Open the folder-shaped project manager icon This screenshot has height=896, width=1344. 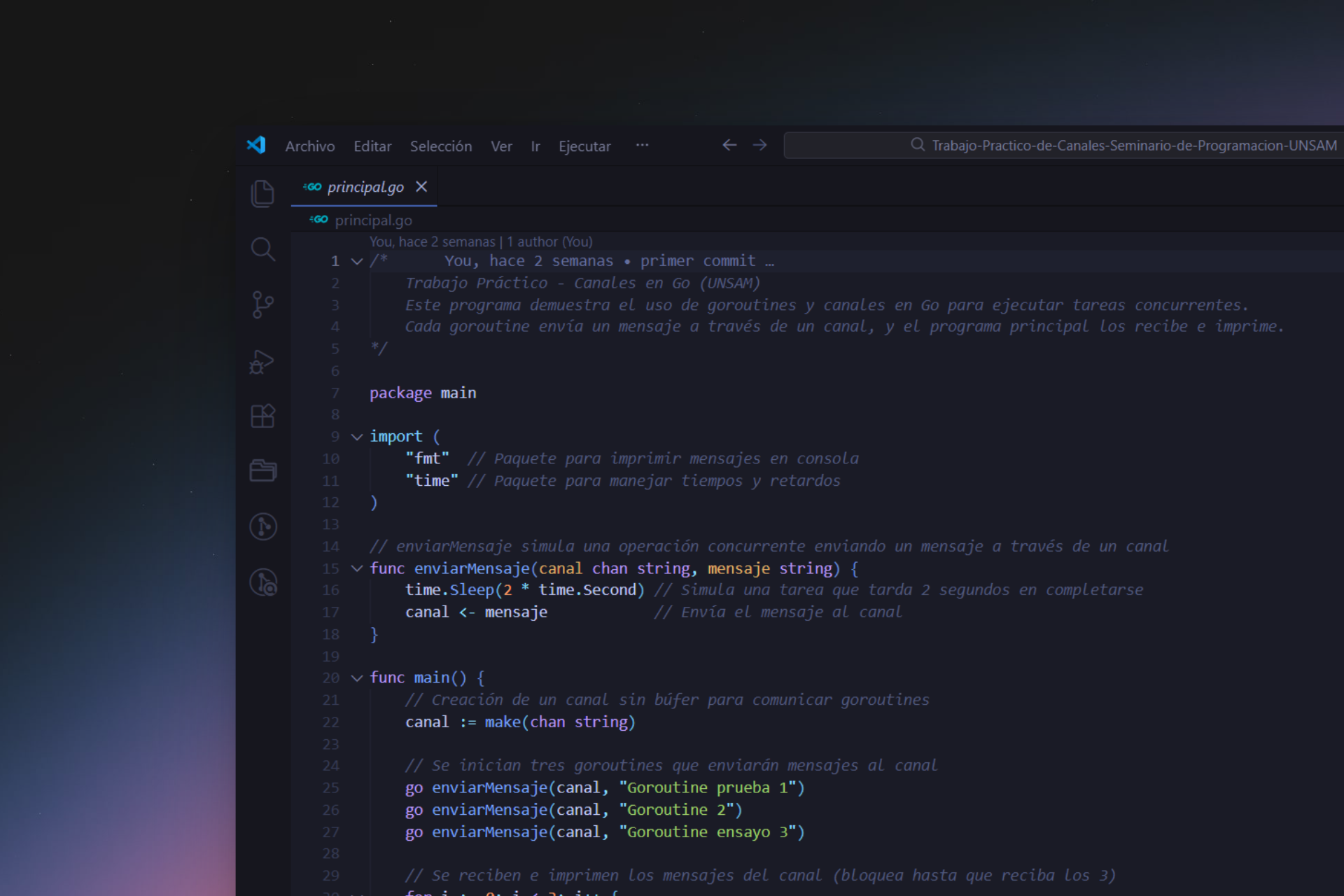(x=262, y=470)
